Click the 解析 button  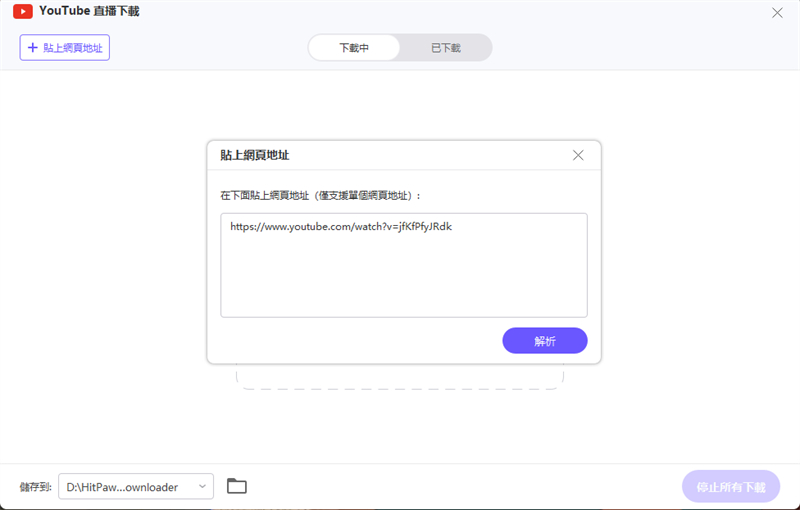point(545,341)
